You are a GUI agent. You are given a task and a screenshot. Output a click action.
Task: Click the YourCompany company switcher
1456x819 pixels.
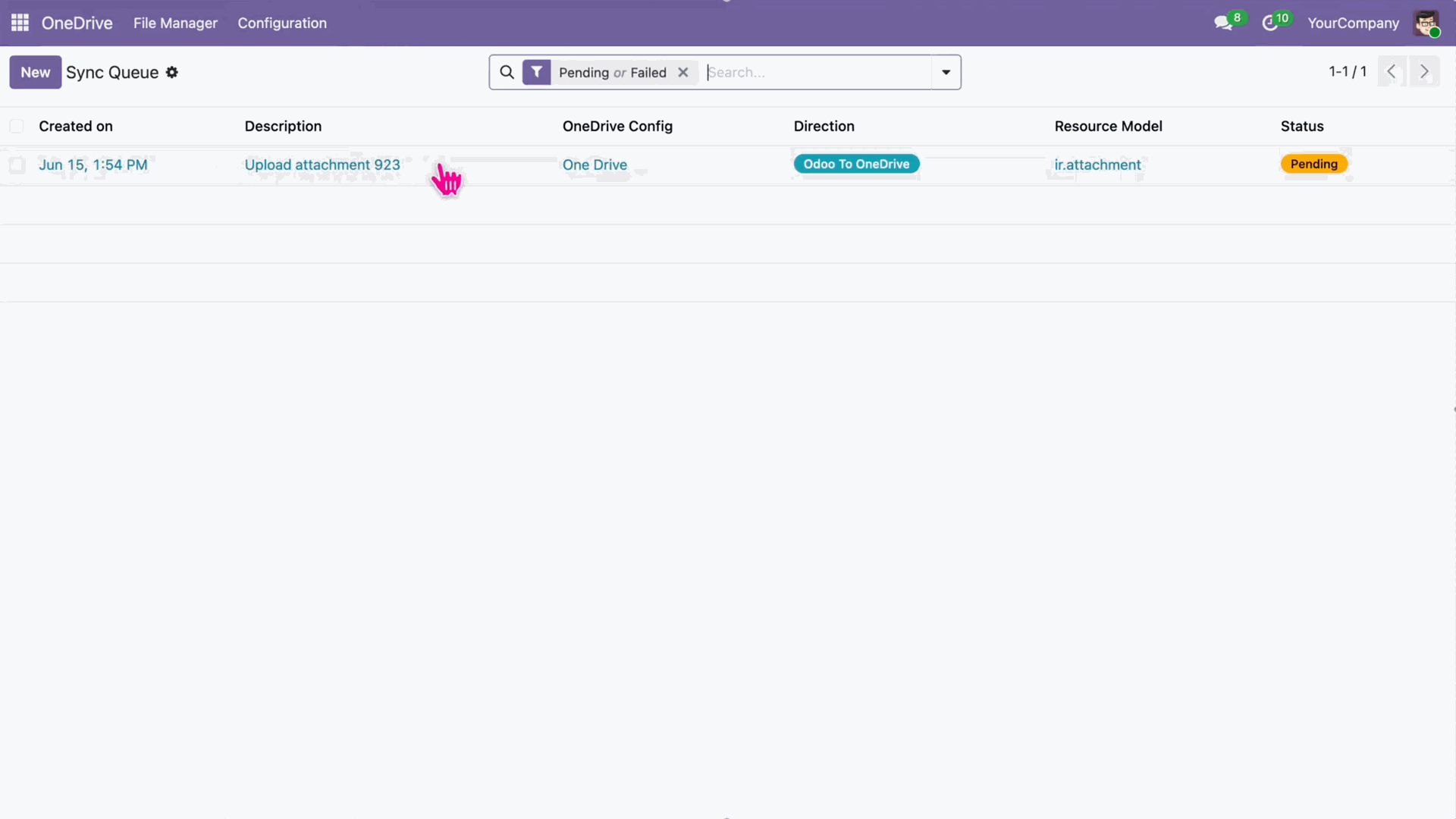[x=1353, y=23]
